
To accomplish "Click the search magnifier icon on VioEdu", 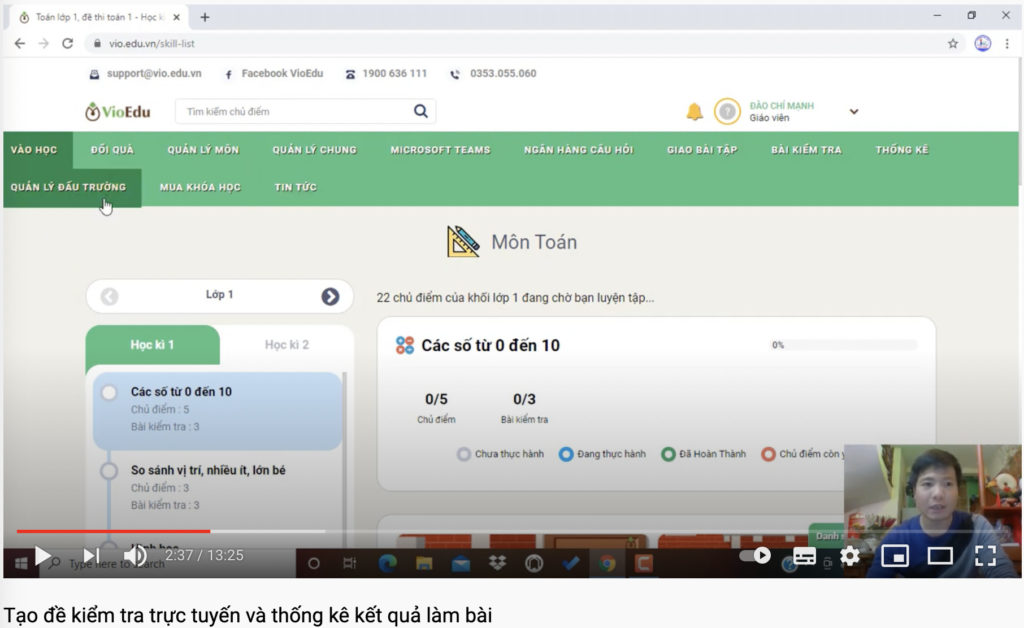I will point(421,111).
